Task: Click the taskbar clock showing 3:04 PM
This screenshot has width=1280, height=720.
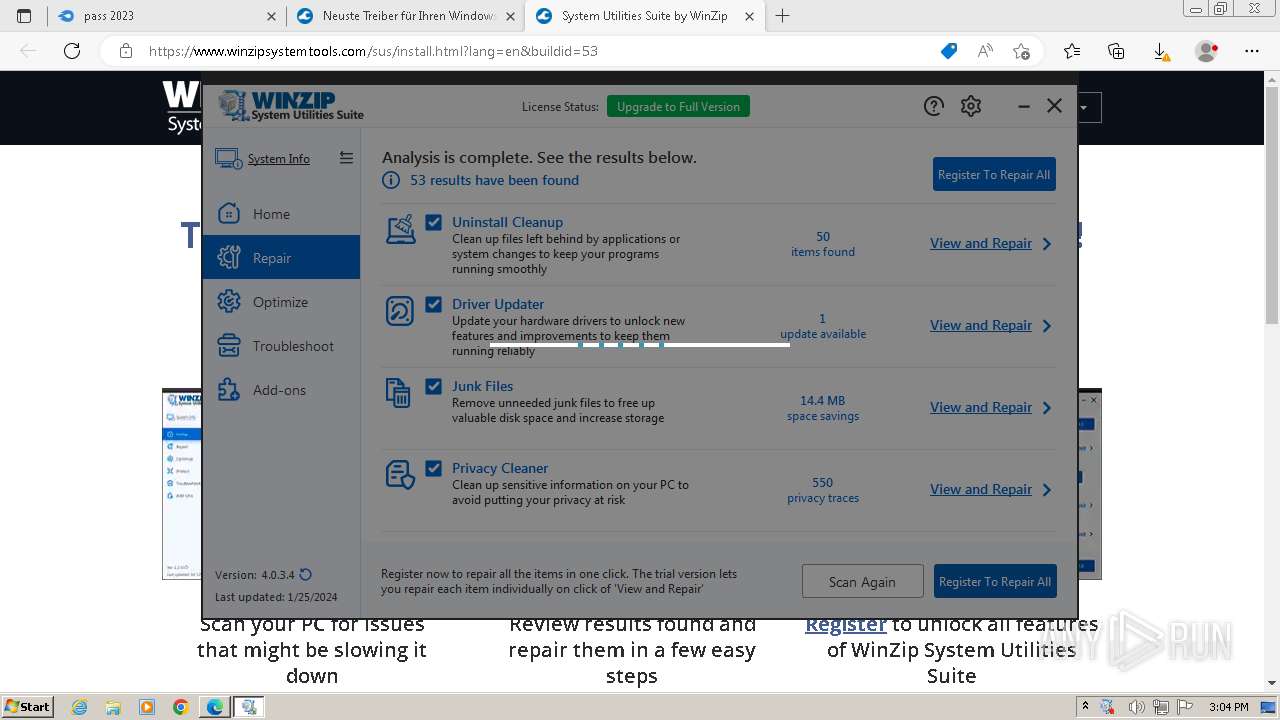Action: [x=1228, y=707]
